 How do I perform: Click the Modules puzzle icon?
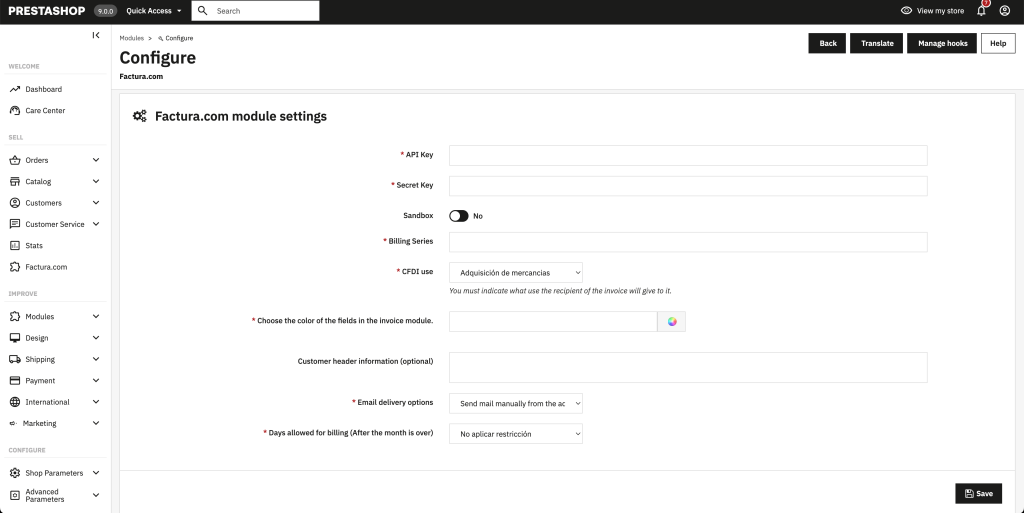(14, 317)
